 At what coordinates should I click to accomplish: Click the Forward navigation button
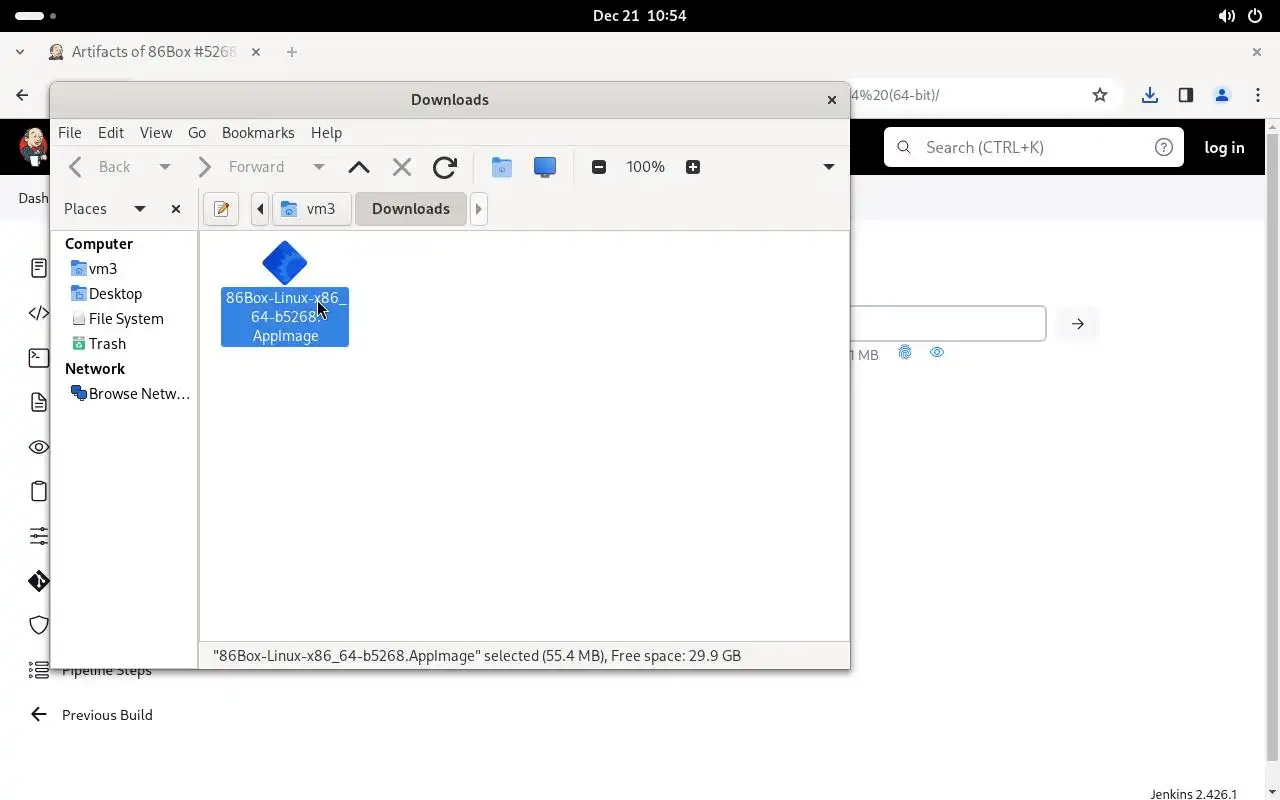(242, 167)
